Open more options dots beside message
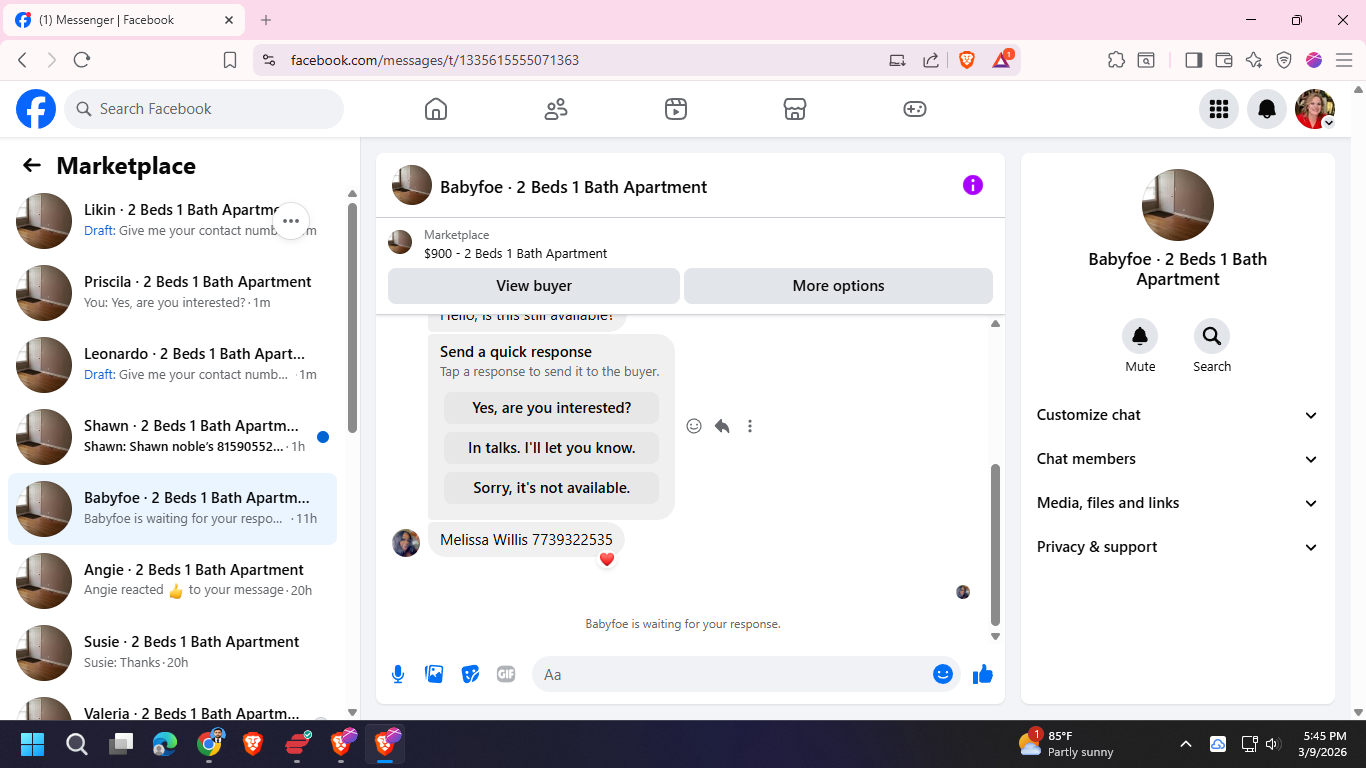This screenshot has width=1366, height=768. coord(750,426)
